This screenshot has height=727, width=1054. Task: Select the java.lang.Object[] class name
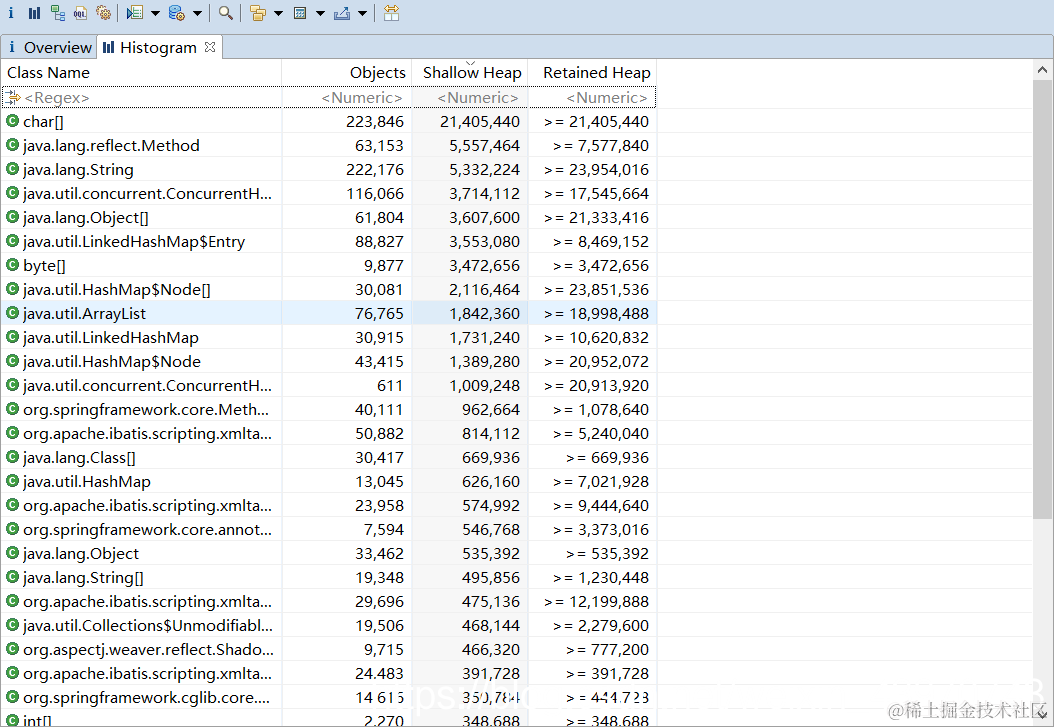(x=86, y=218)
